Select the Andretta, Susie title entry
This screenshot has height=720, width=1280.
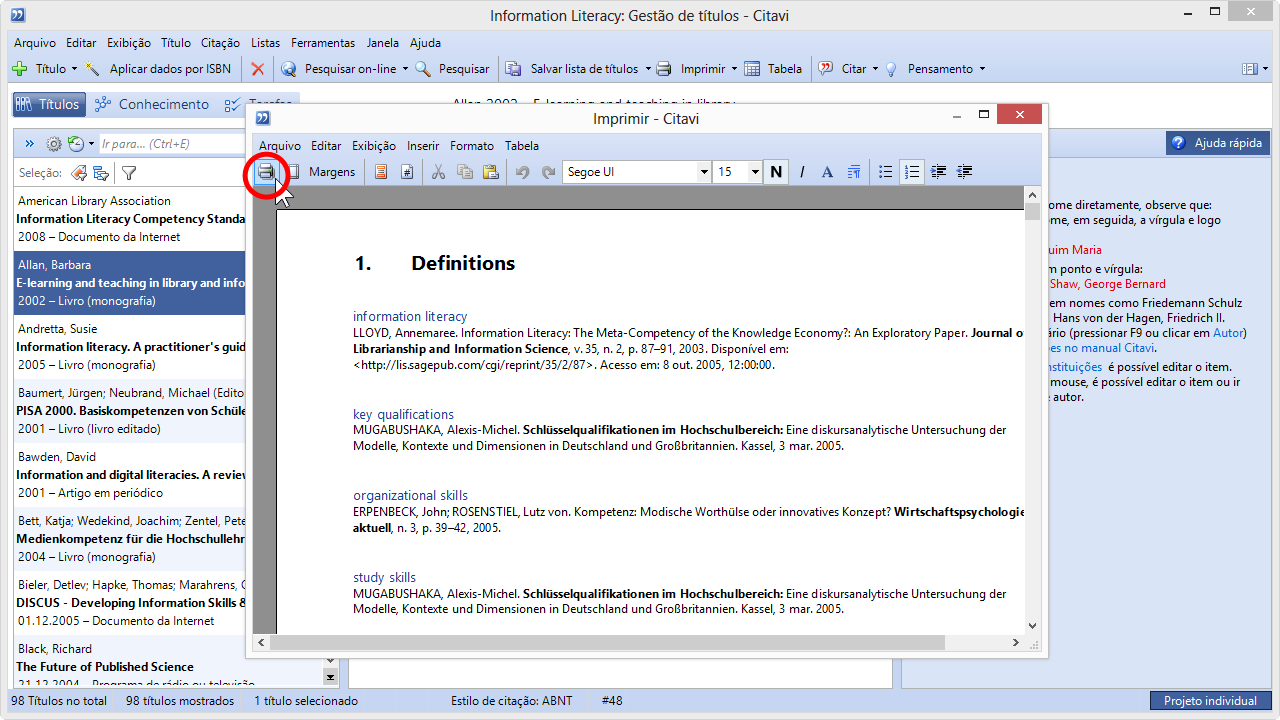pos(130,347)
